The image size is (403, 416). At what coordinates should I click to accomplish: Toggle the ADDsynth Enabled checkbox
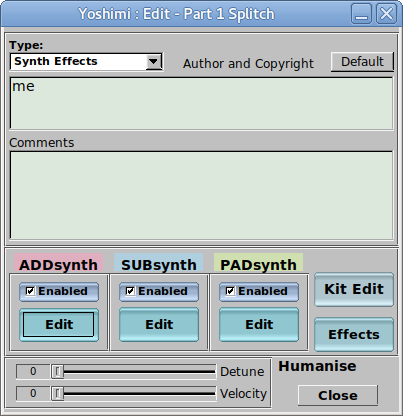click(30, 291)
